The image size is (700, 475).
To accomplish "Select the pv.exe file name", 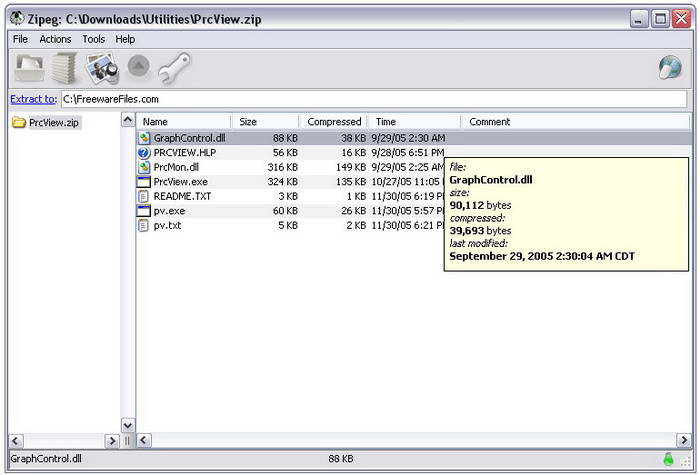I will 169,211.
